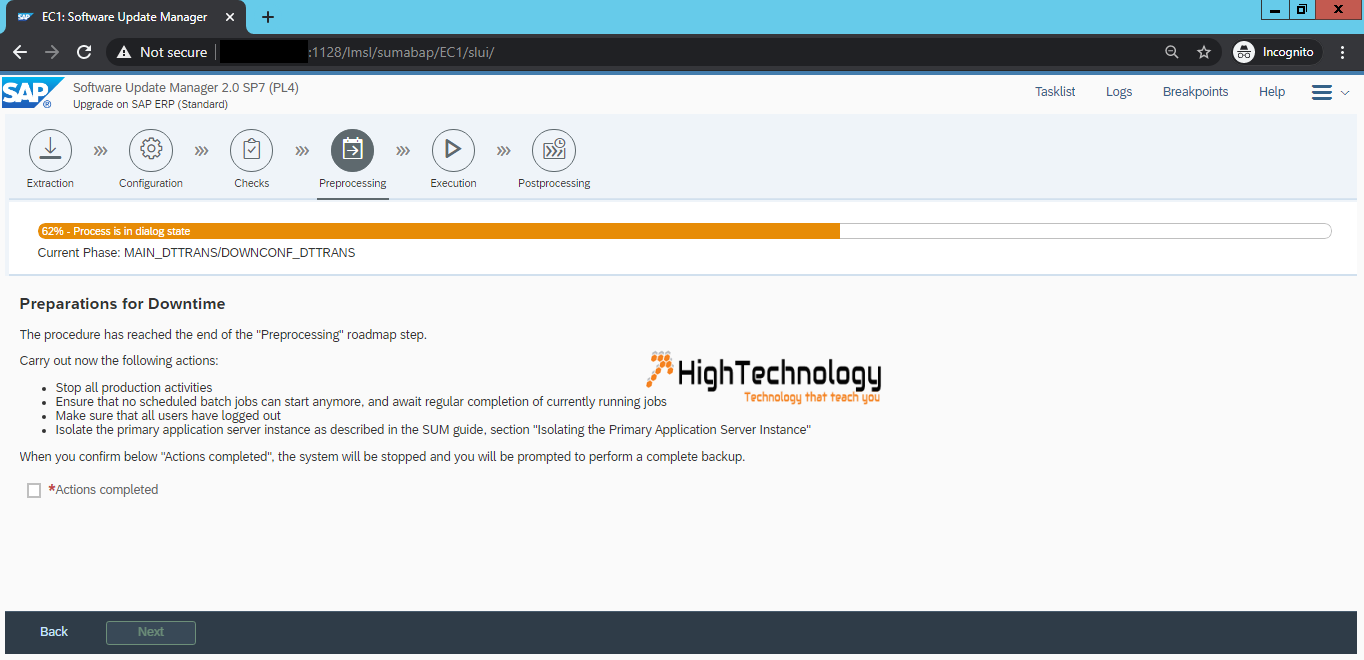Image resolution: width=1364 pixels, height=660 pixels.
Task: Click the Current Phase MAIN_DTTRANS text
Action: tap(196, 253)
